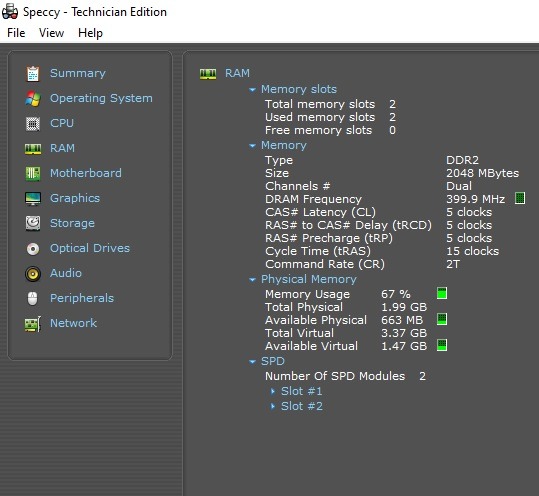539x496 pixels.
Task: Click the Motherboard icon in sidebar
Action: pos(33,174)
